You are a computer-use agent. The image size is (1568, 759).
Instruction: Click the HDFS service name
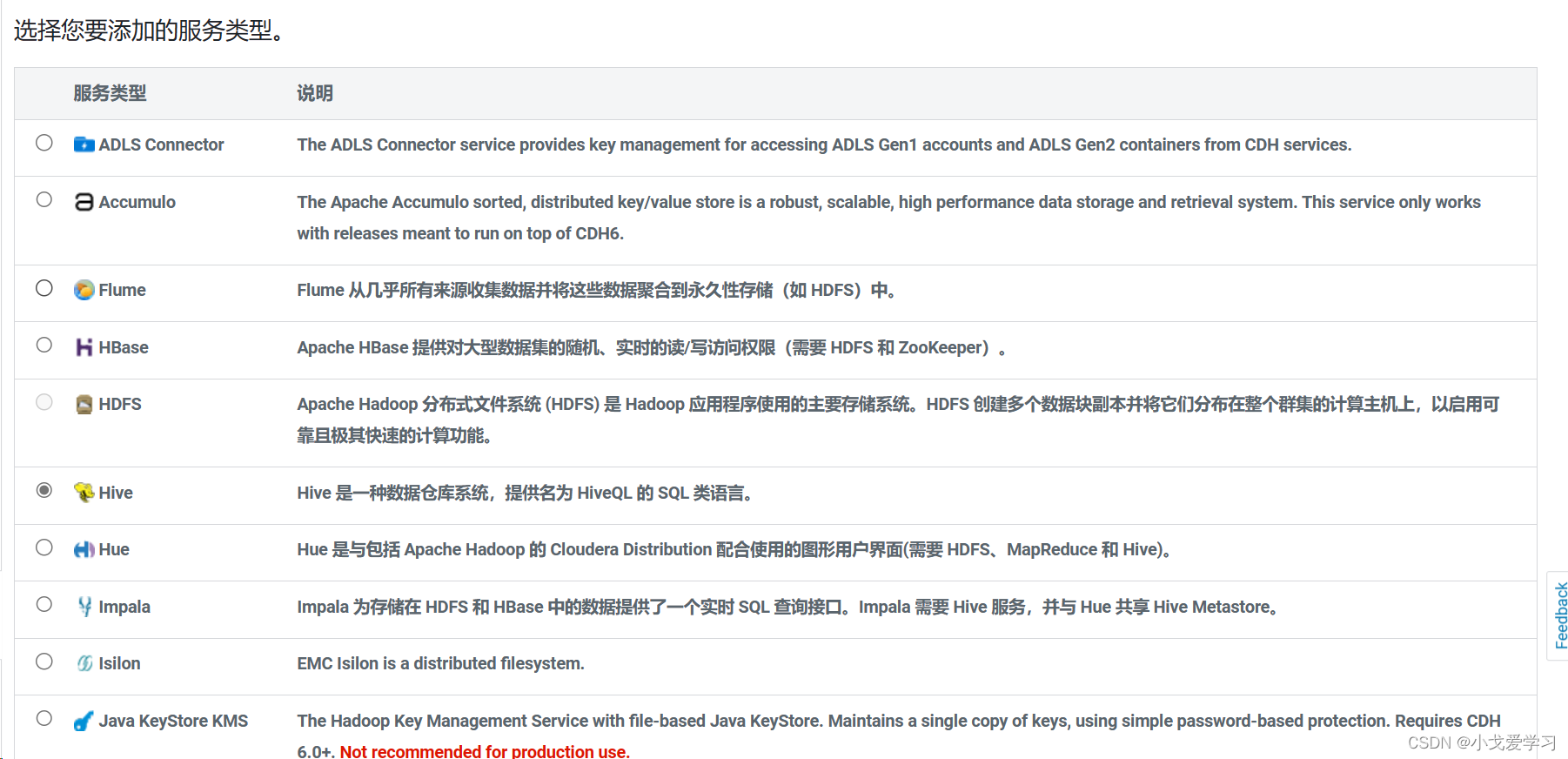coord(120,404)
